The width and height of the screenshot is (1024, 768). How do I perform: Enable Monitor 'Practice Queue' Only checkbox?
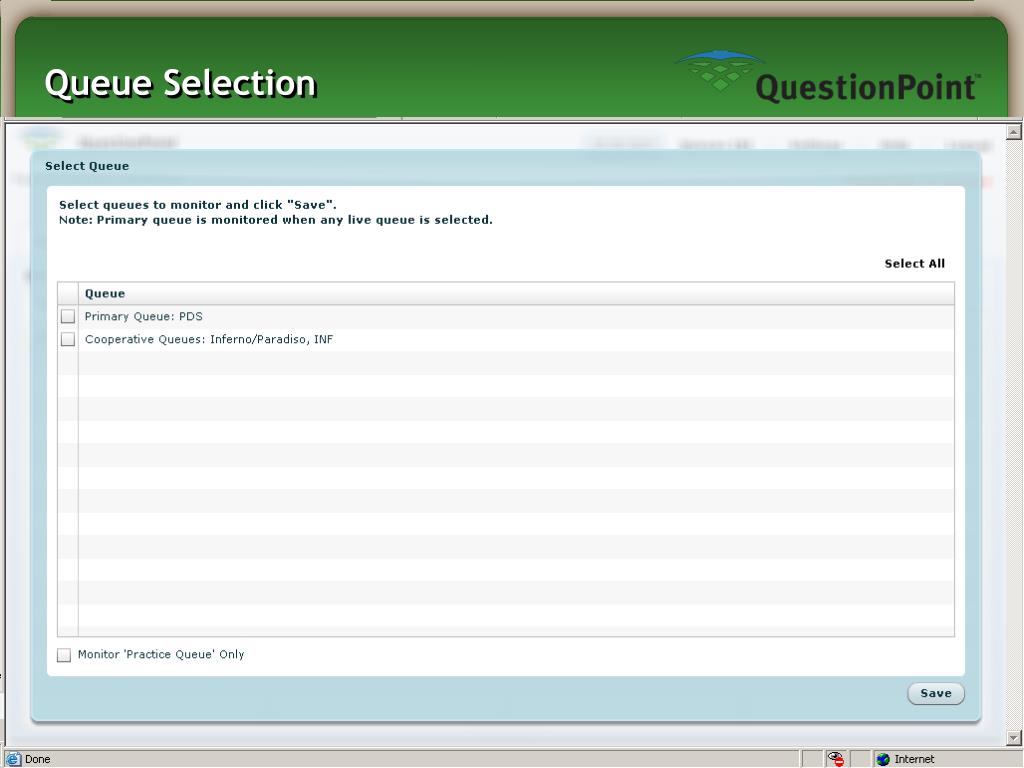[64, 655]
